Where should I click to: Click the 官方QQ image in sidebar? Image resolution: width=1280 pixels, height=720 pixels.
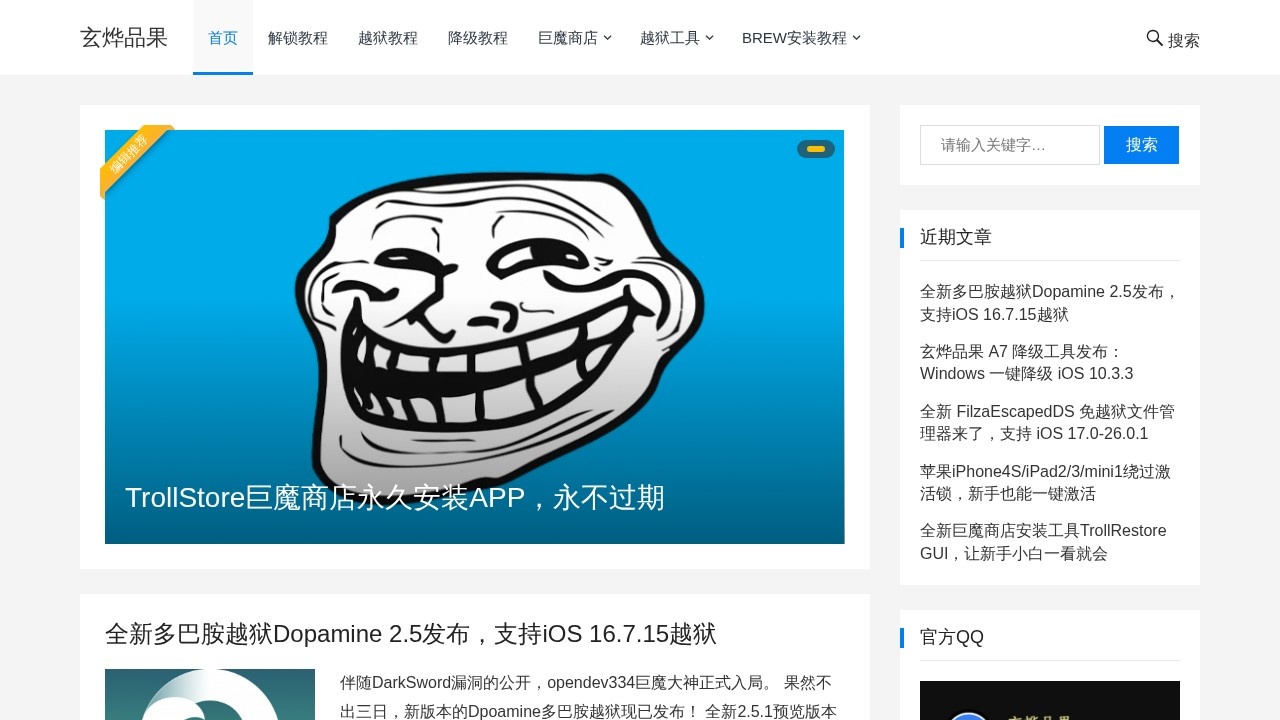click(x=1050, y=700)
